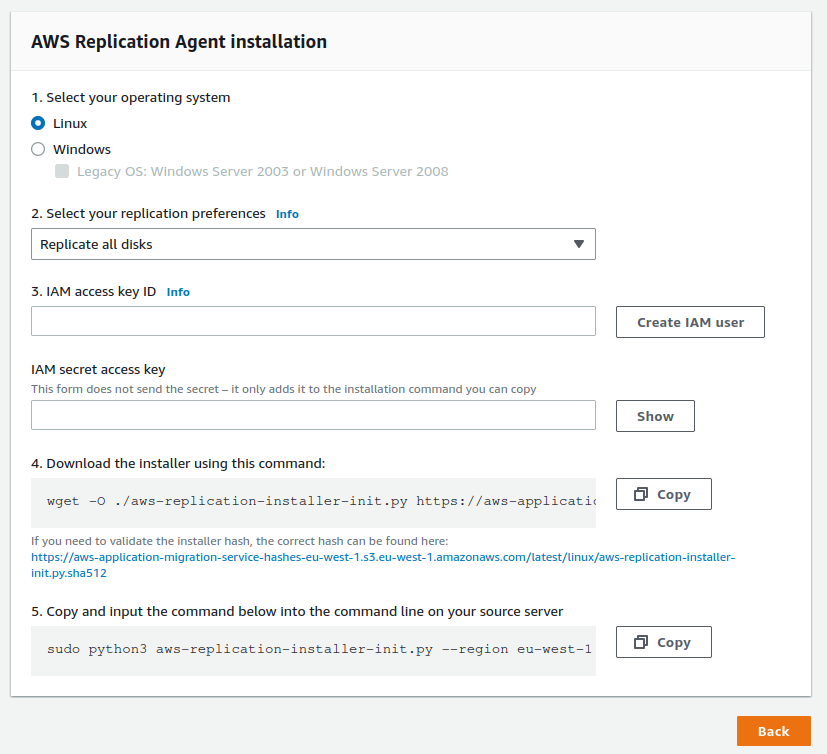Choose Windows as the operating system
Viewport: 827px width, 754px height.
click(38, 150)
